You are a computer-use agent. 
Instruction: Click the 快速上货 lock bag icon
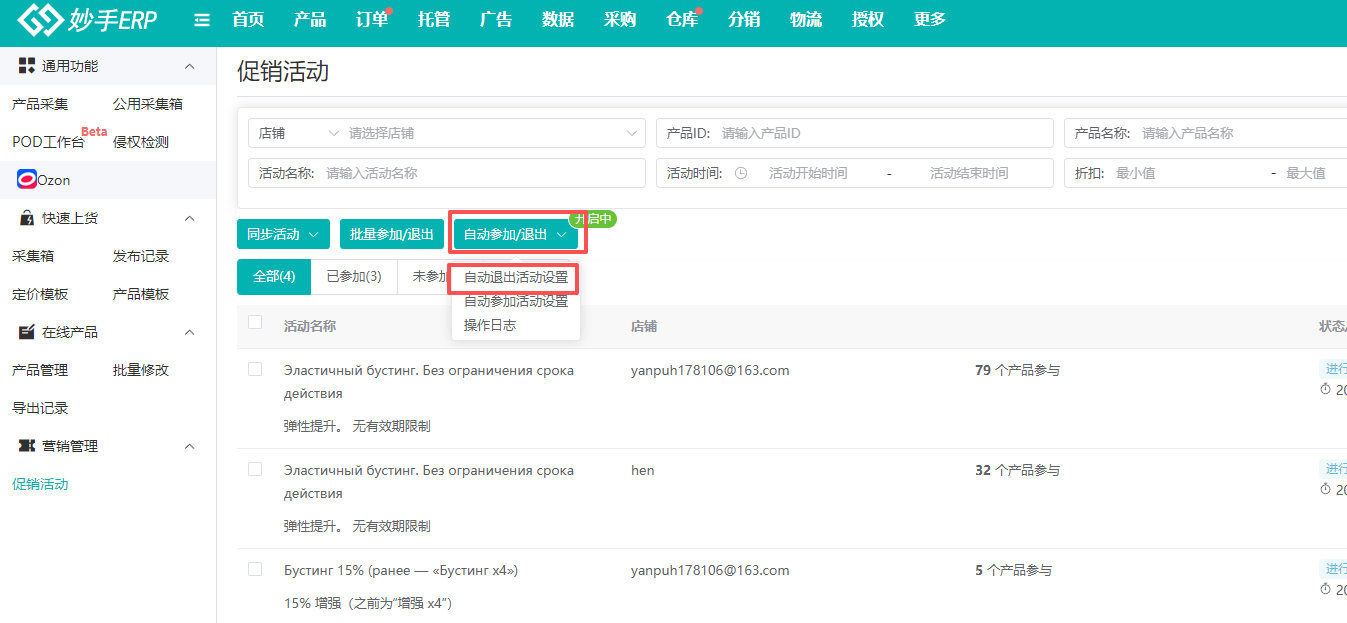tap(27, 218)
